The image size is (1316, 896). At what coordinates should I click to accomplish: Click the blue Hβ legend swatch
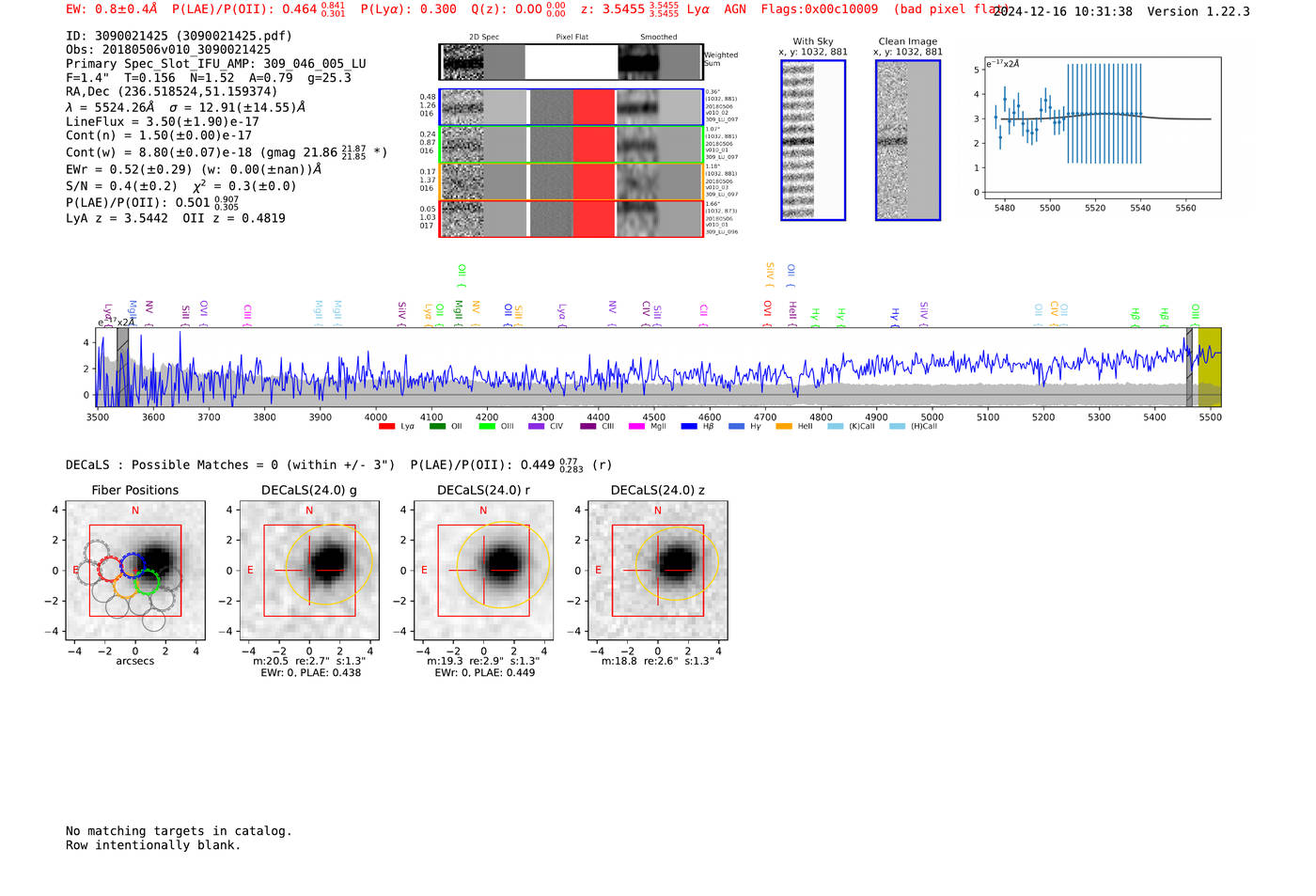[x=689, y=427]
